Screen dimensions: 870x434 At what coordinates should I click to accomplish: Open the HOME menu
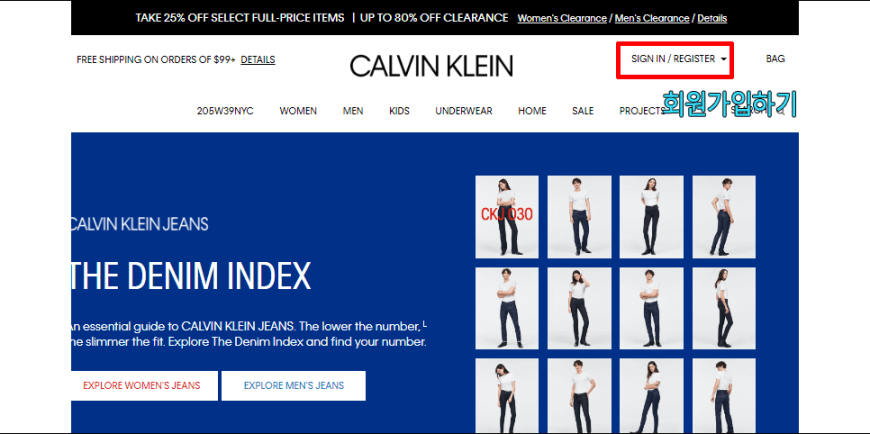pos(532,111)
